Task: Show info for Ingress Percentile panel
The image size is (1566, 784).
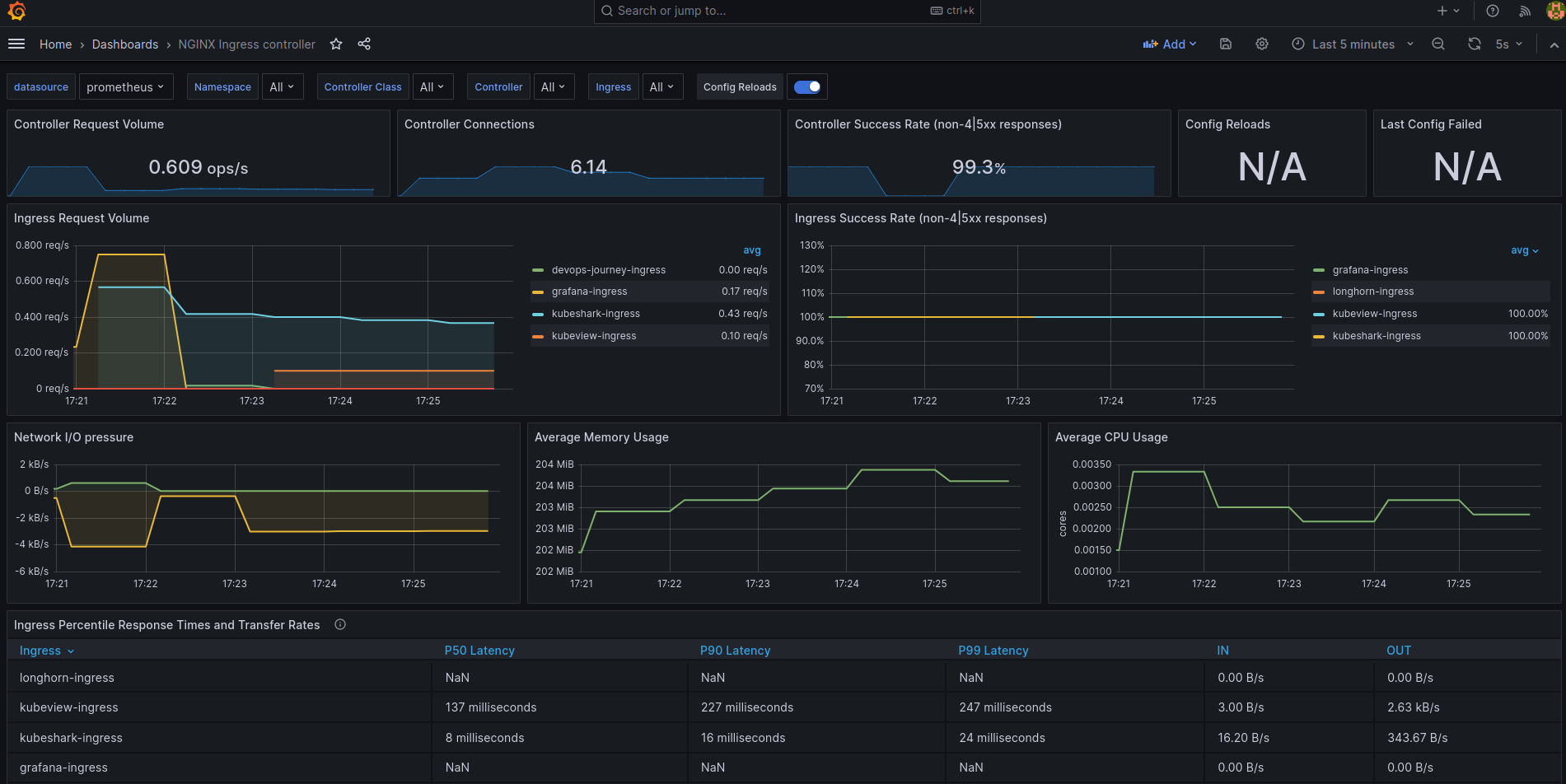Action: click(x=340, y=625)
